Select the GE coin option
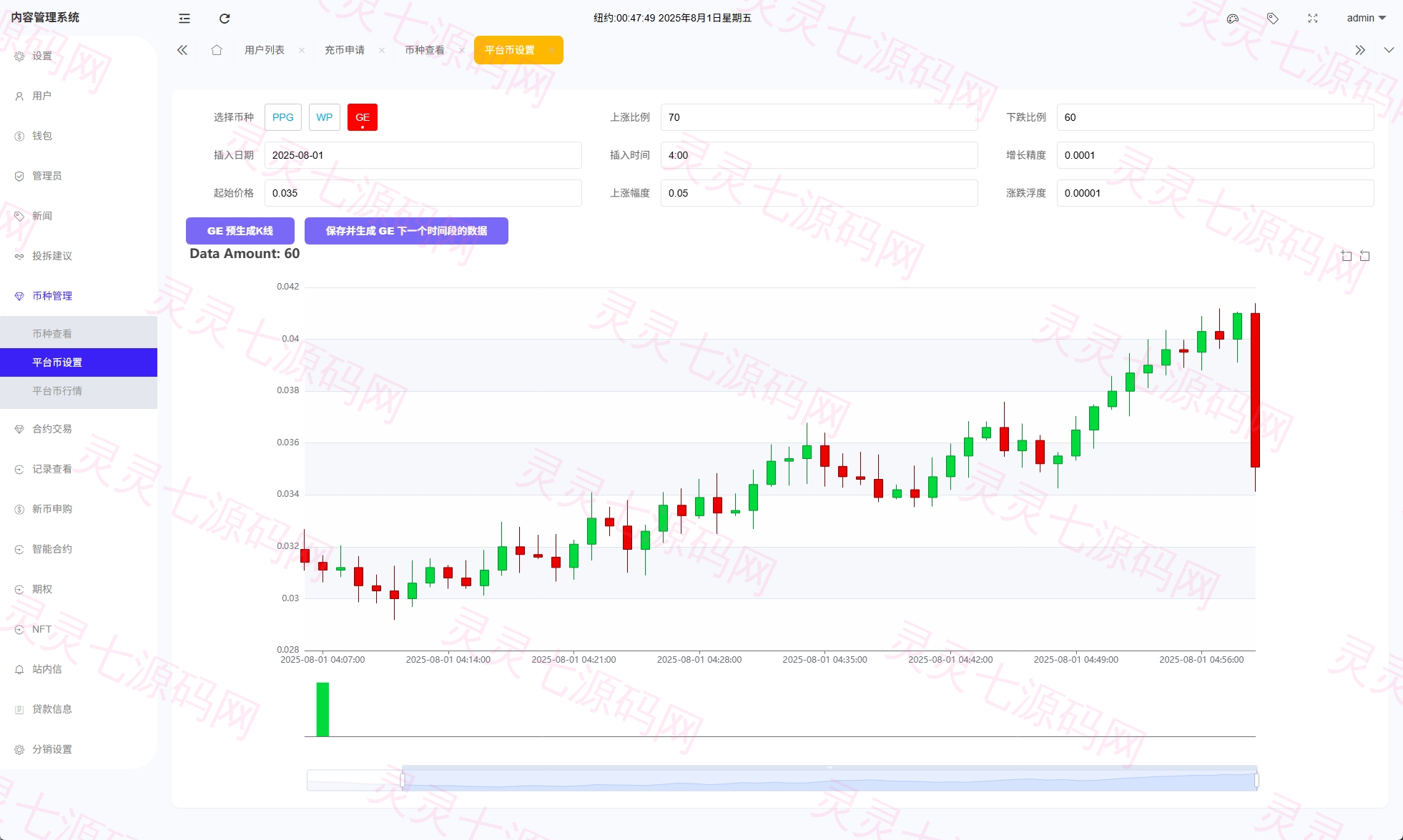This screenshot has width=1403, height=840. pos(363,117)
